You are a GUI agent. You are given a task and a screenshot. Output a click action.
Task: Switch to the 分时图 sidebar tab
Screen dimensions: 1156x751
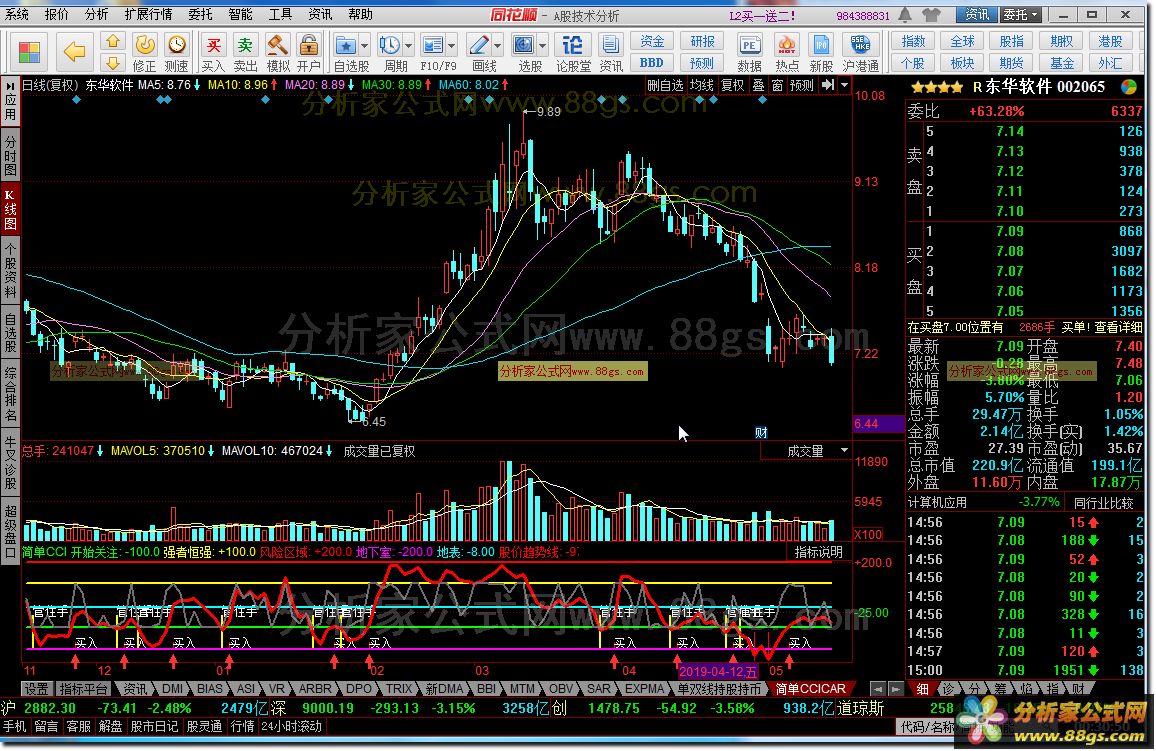pos(10,155)
